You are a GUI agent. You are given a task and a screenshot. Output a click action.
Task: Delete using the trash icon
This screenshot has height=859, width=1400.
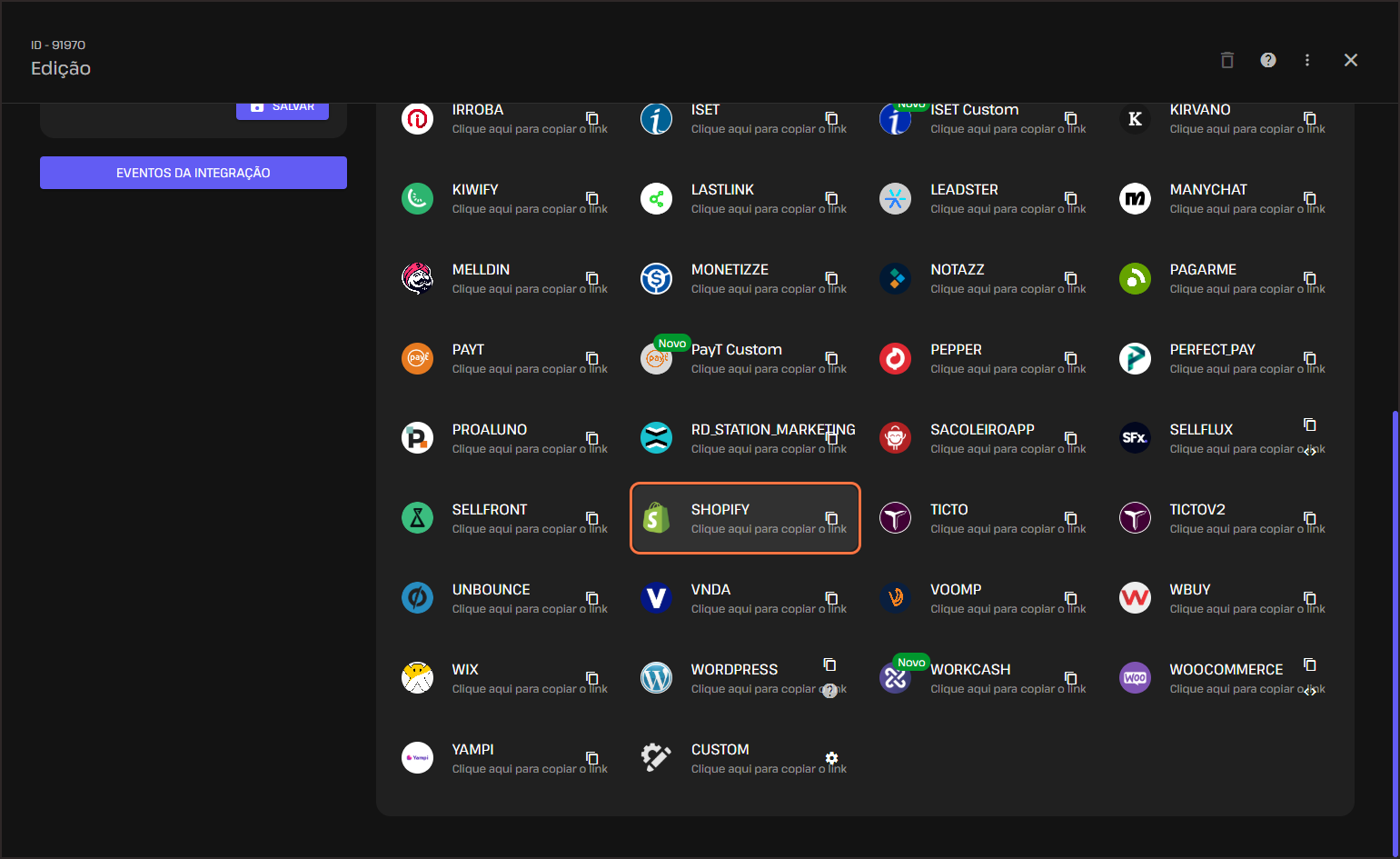(x=1227, y=60)
